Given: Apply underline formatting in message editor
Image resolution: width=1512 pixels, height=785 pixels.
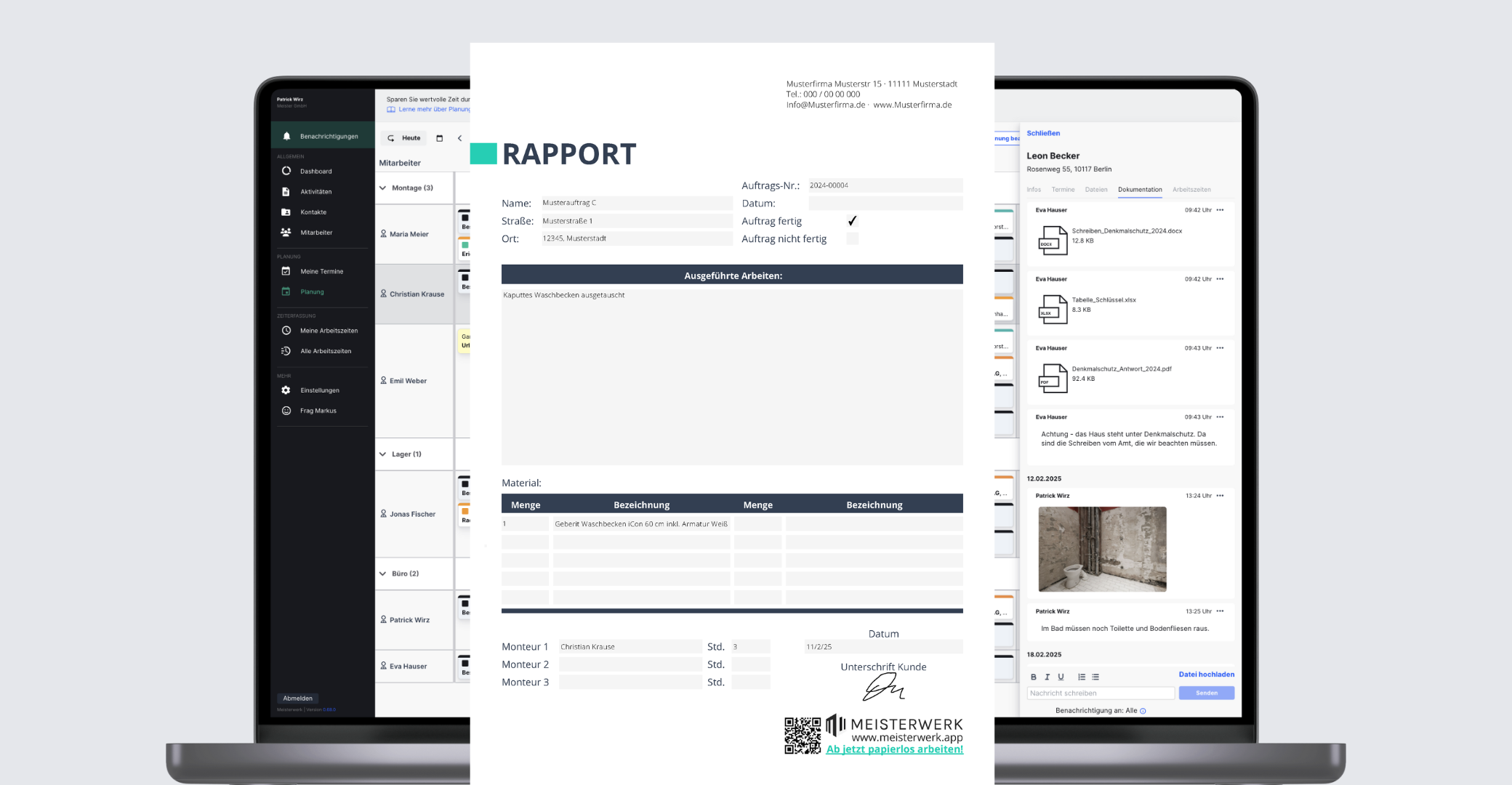Looking at the screenshot, I should point(1061,677).
